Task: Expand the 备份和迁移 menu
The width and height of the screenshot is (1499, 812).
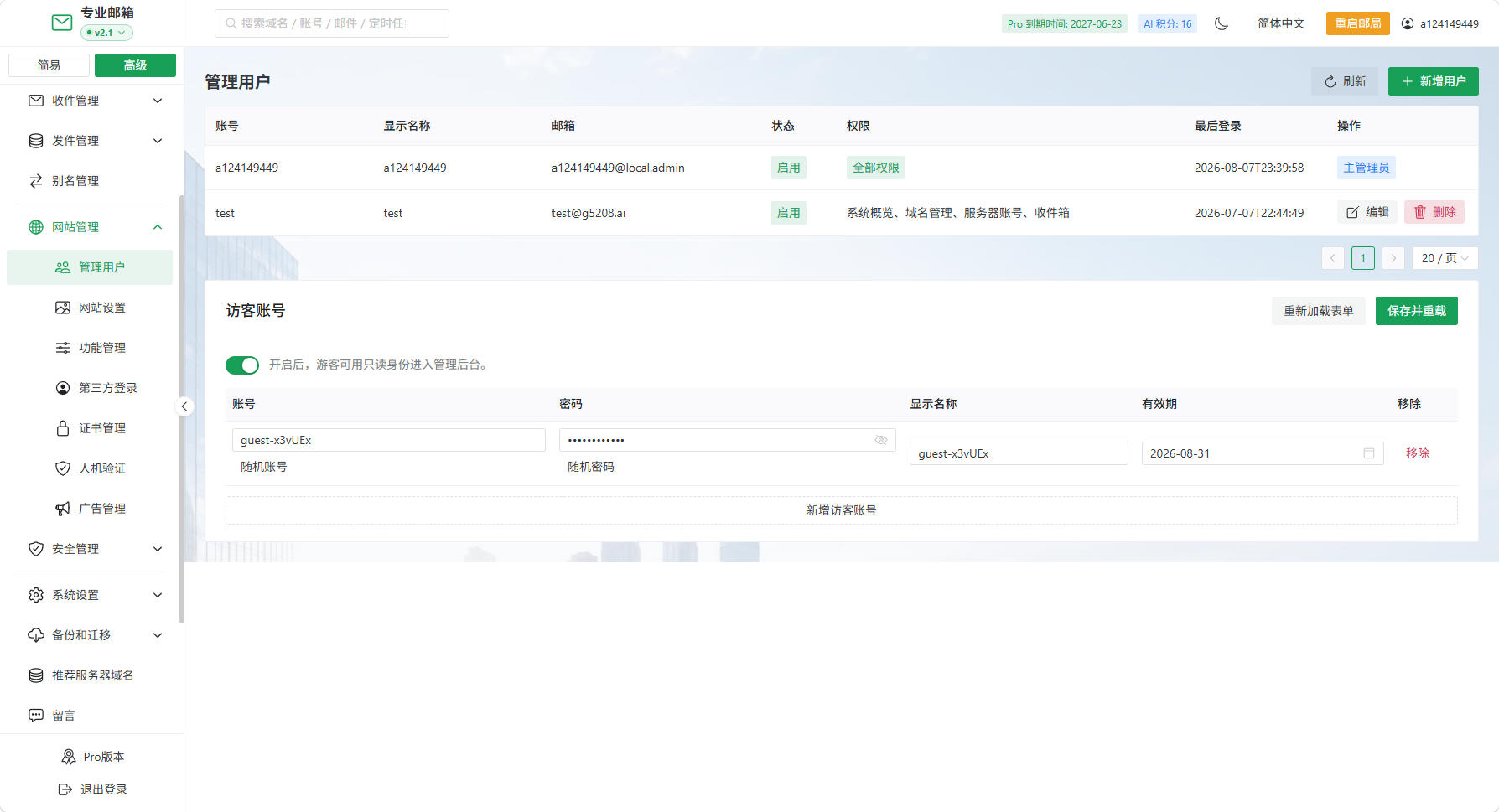Action: [x=158, y=635]
